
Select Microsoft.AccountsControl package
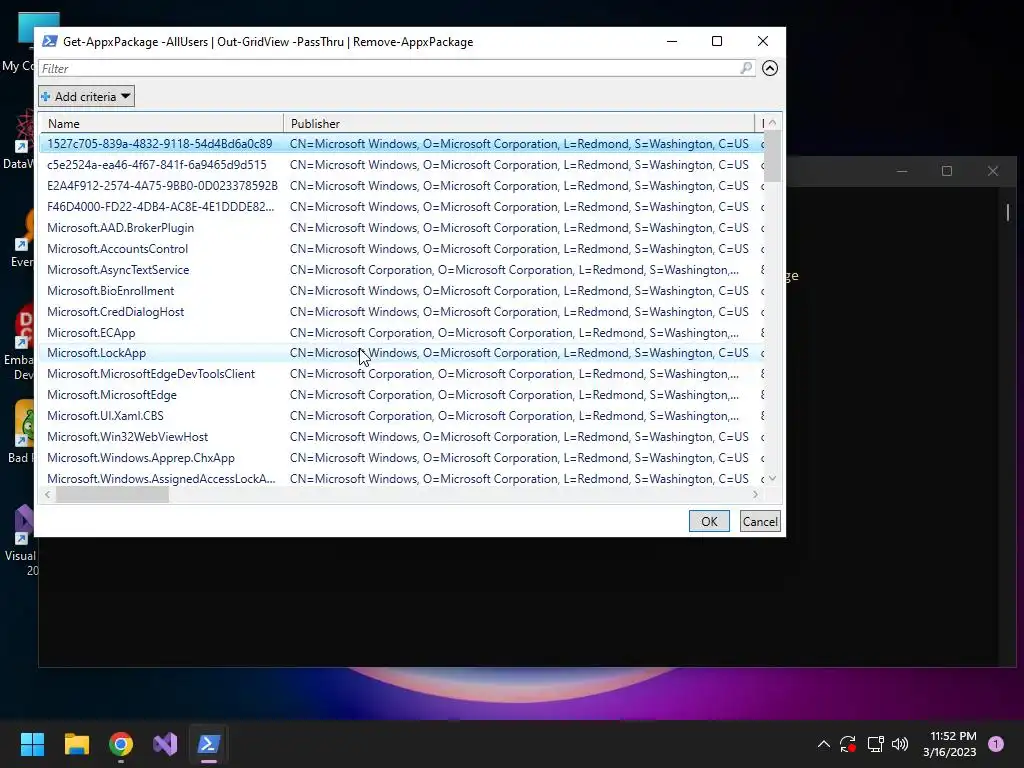point(402,249)
